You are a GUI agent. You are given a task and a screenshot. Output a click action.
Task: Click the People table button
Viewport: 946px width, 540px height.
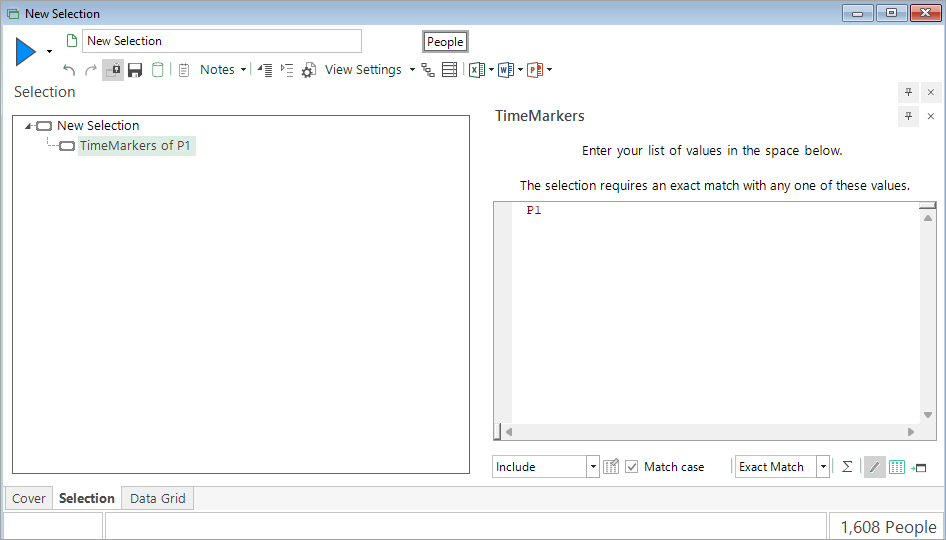coord(445,42)
